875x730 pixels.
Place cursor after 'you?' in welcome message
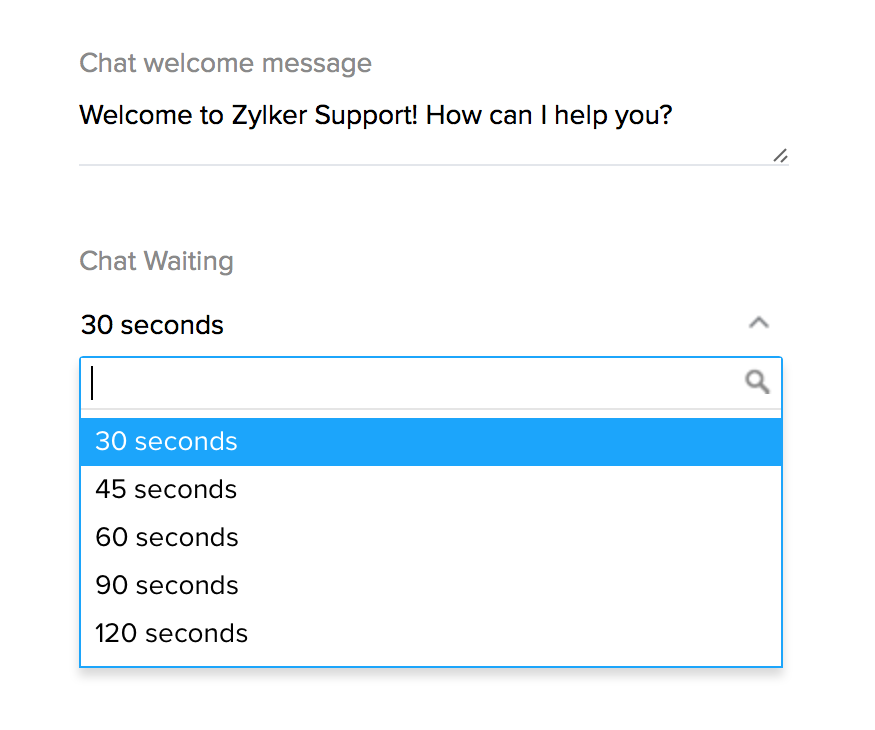click(x=673, y=115)
